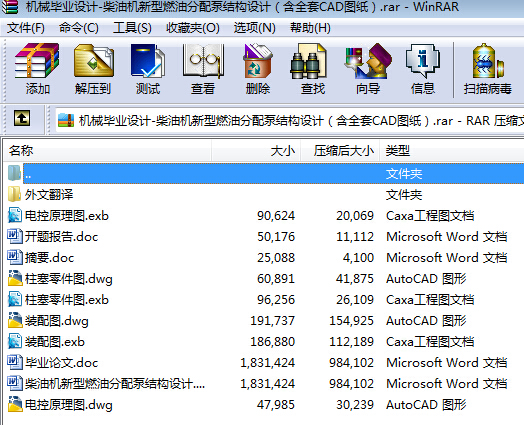Image resolution: width=524 pixels, height=425 pixels.
Task: Select the 开题报告.doc Word icon
Action: tap(15, 237)
